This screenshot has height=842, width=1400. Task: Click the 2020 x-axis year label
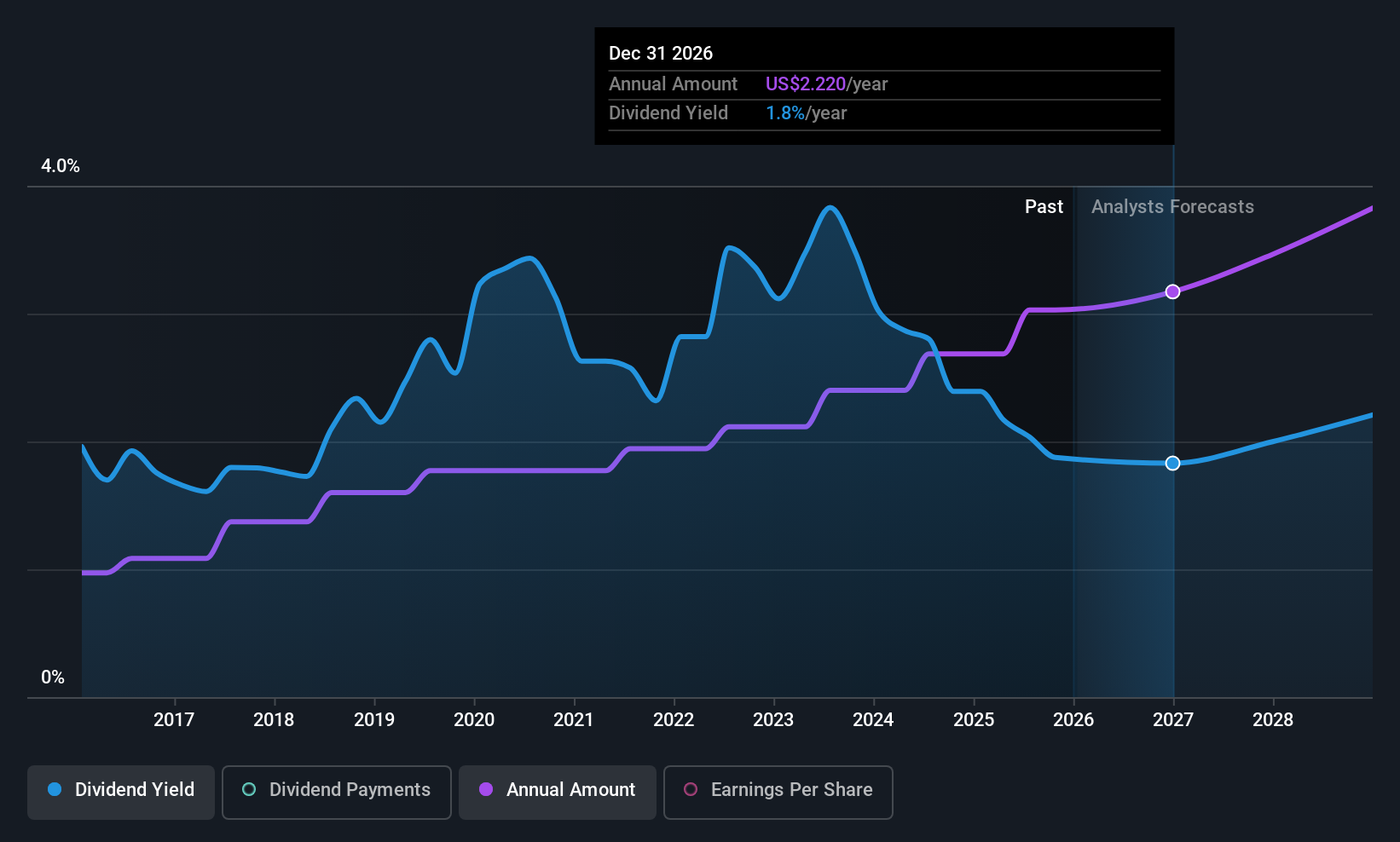(x=474, y=720)
